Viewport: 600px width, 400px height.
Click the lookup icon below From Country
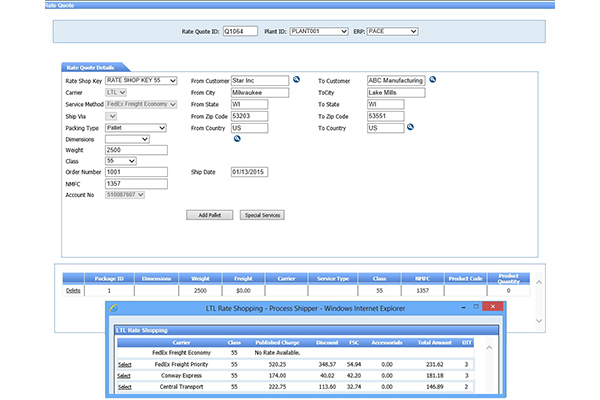tap(237, 139)
